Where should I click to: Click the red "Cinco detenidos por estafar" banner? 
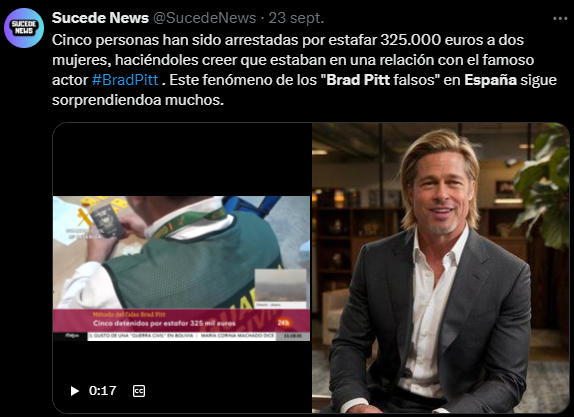[x=181, y=320]
